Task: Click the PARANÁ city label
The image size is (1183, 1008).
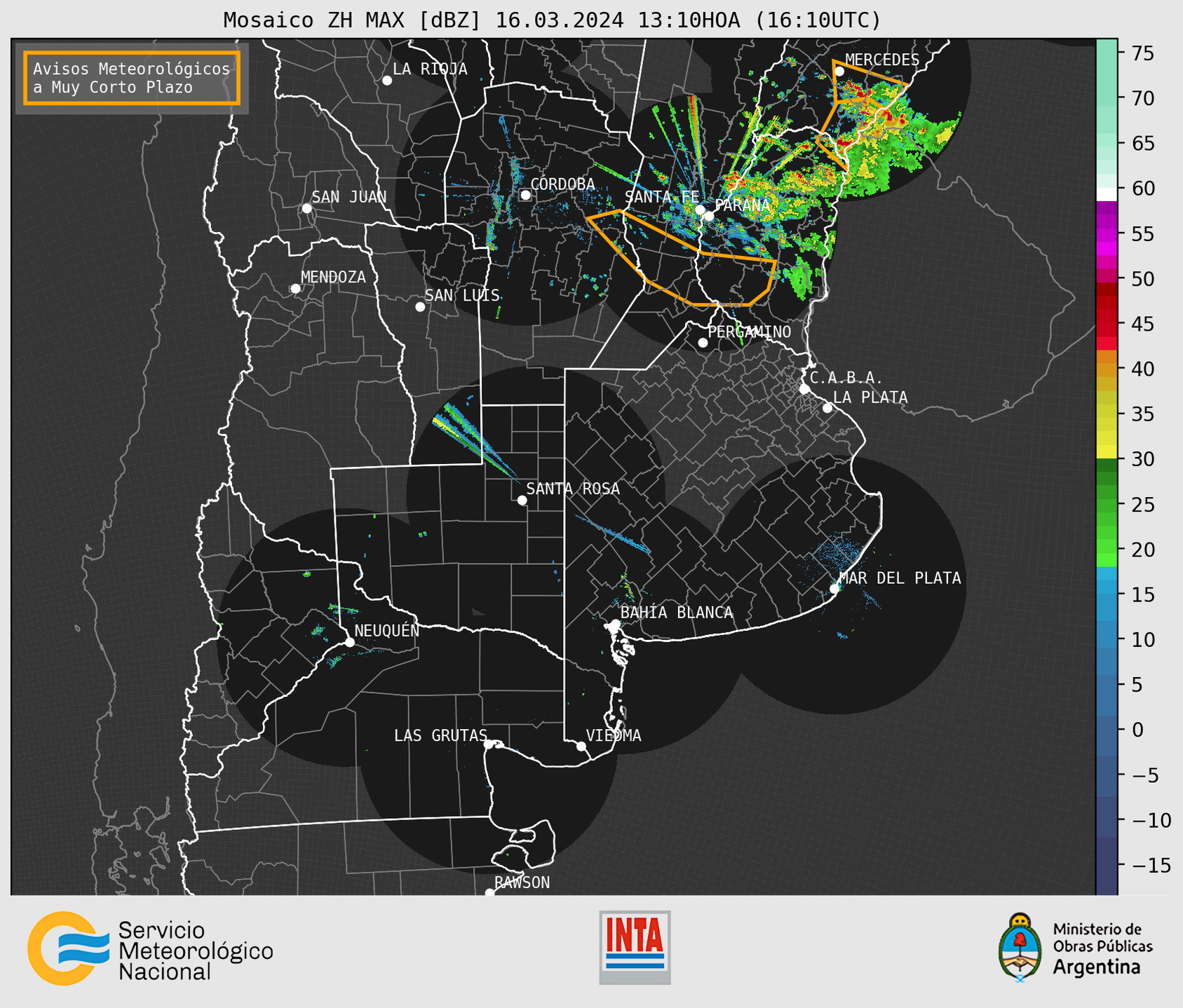Action: [x=743, y=205]
